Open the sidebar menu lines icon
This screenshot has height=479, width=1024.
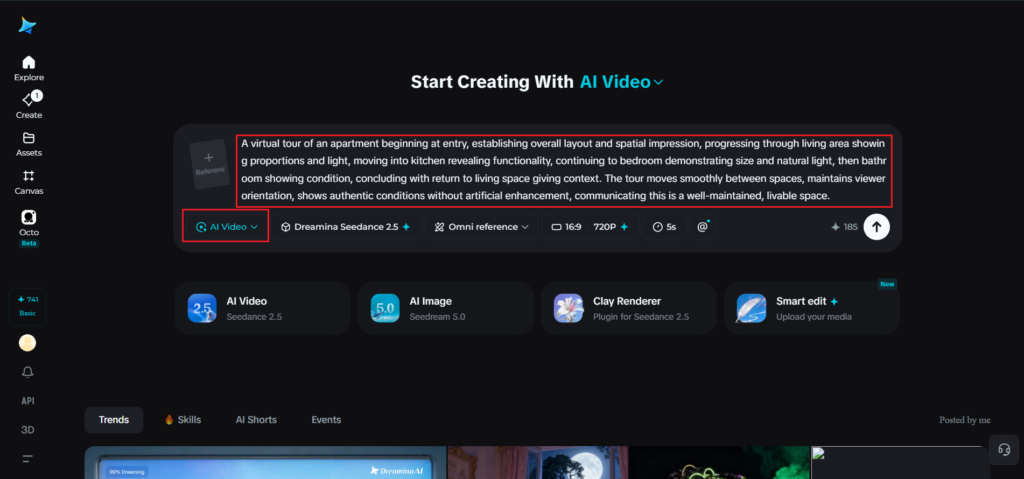point(27,458)
